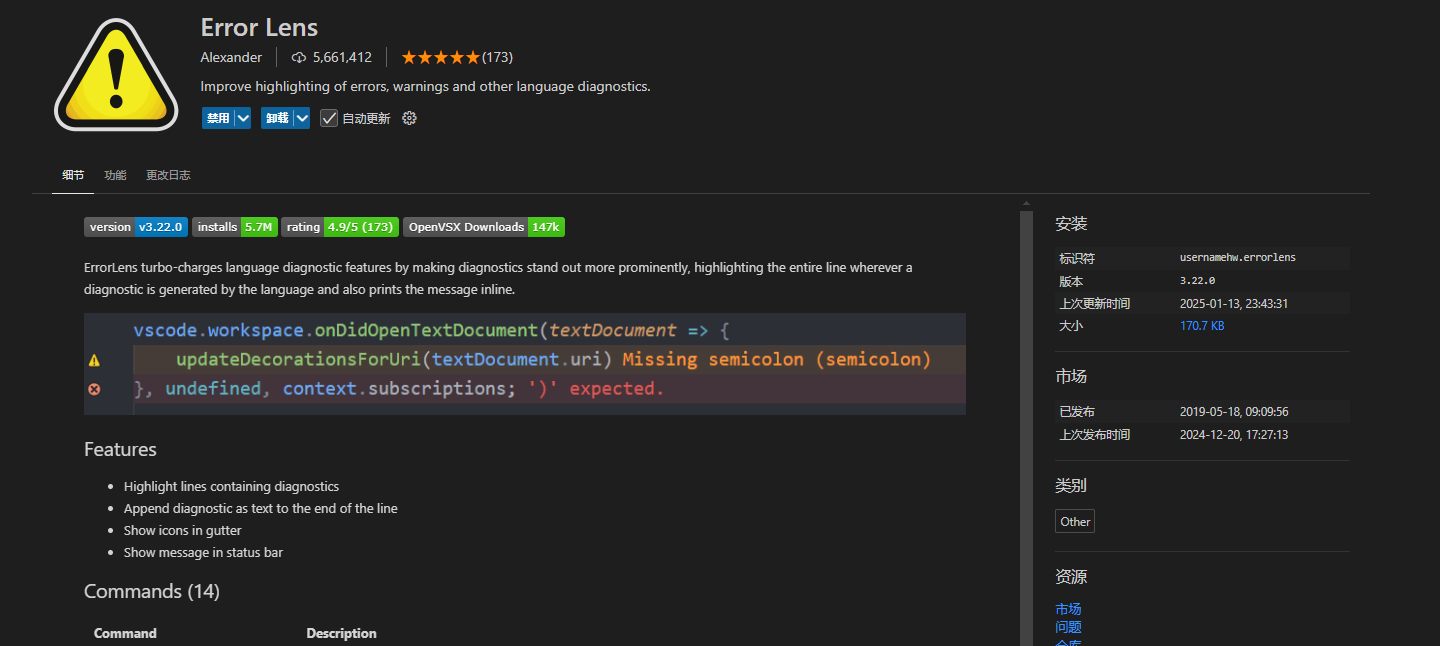This screenshot has width=1440, height=646.
Task: Click the Commands (14) heading
Action: click(x=152, y=592)
